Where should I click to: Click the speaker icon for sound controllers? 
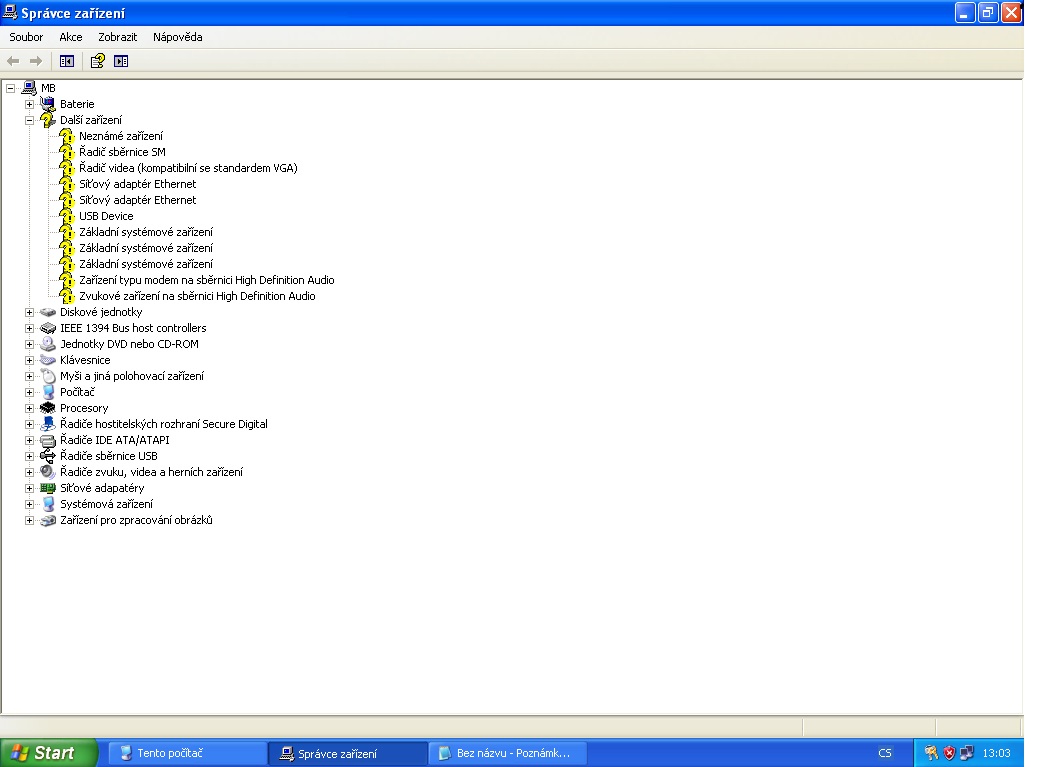pyautogui.click(x=48, y=472)
